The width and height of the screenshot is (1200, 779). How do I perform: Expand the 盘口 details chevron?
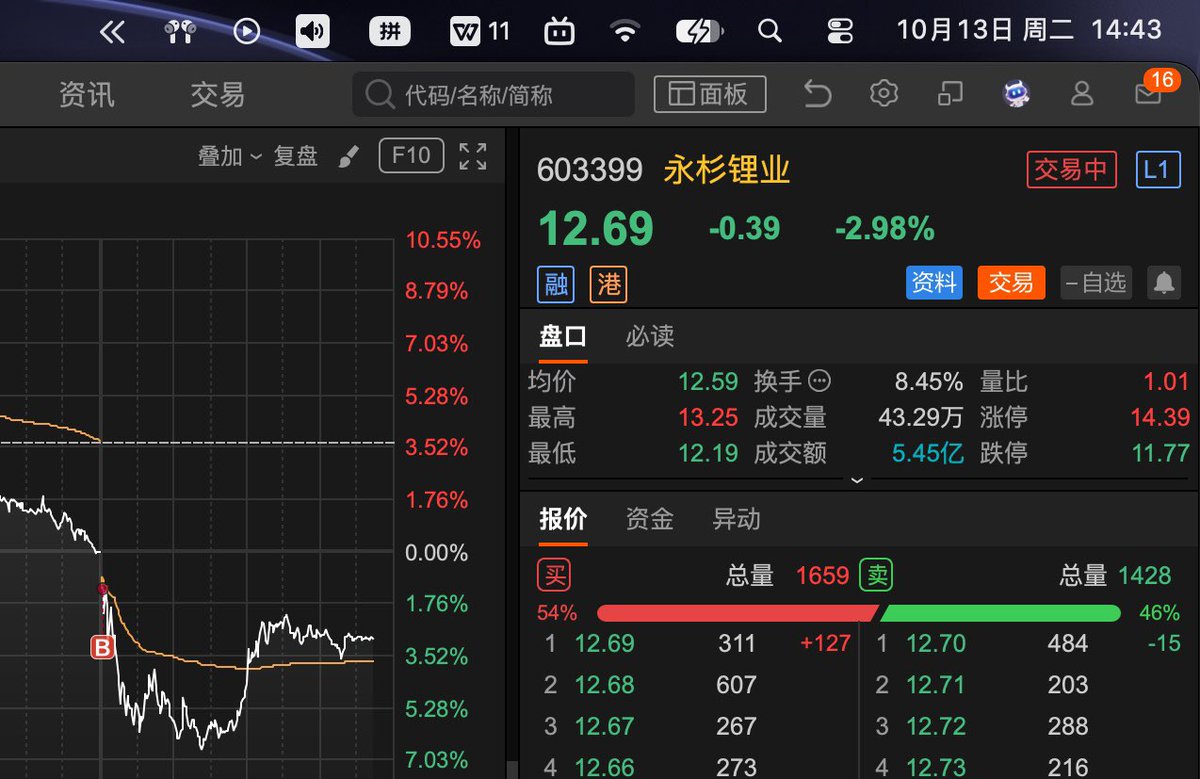(856, 479)
